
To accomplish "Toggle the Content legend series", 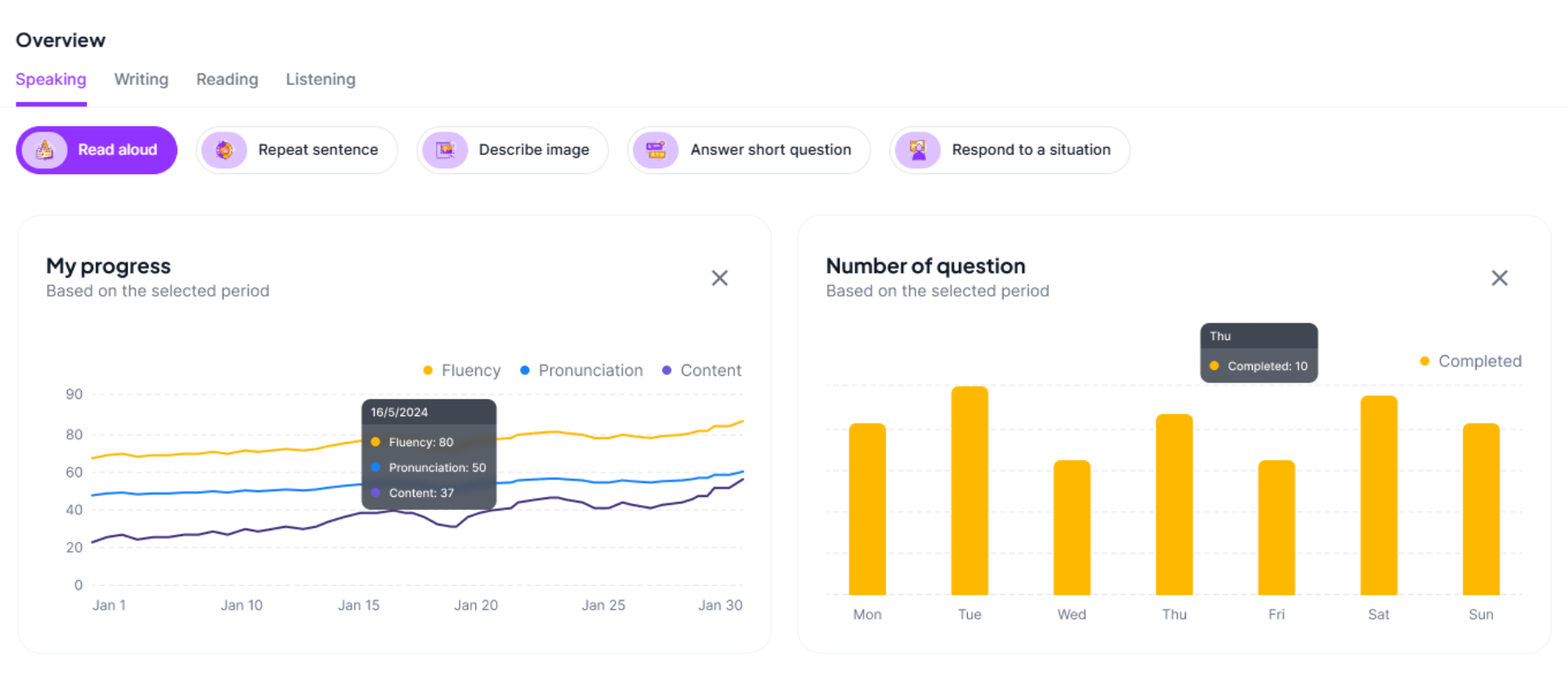I will pyautogui.click(x=702, y=371).
